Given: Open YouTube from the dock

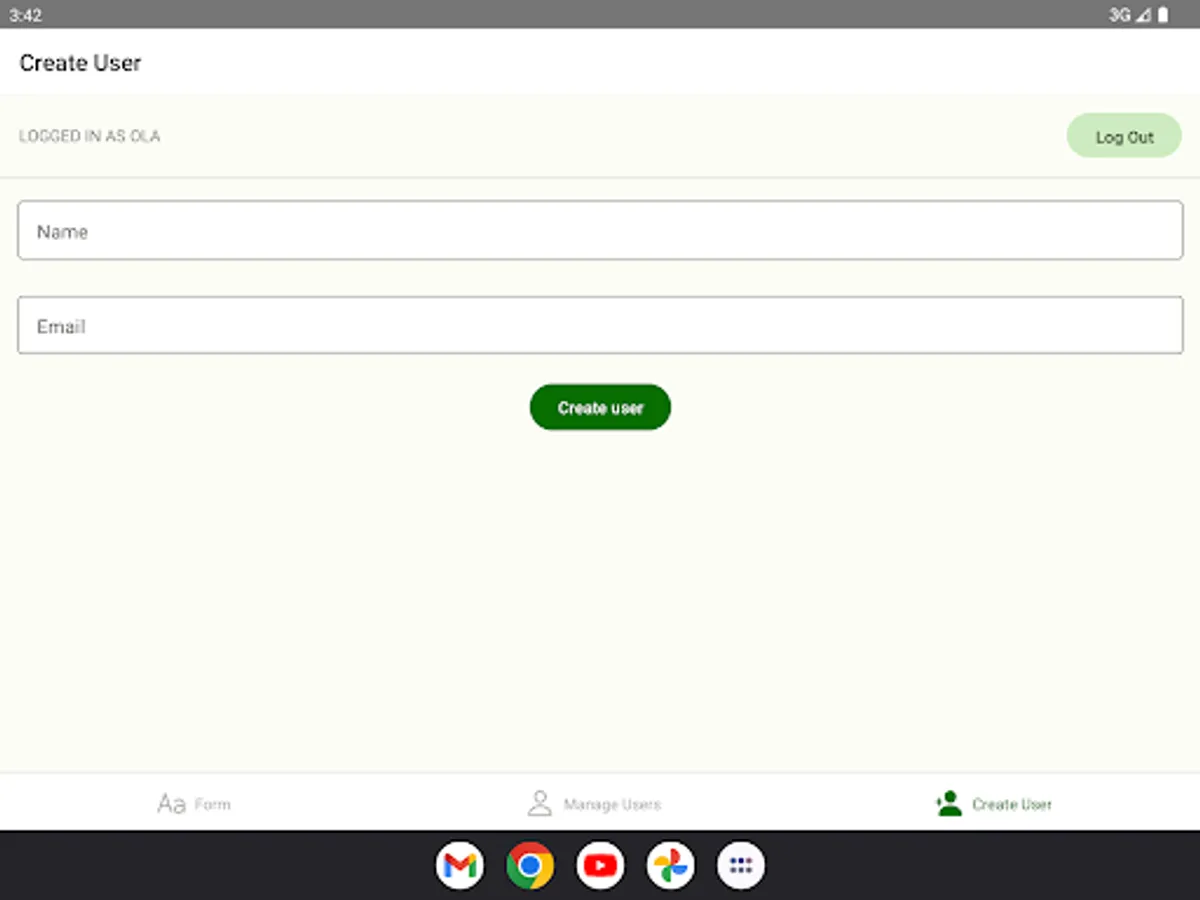Looking at the screenshot, I should pos(600,865).
